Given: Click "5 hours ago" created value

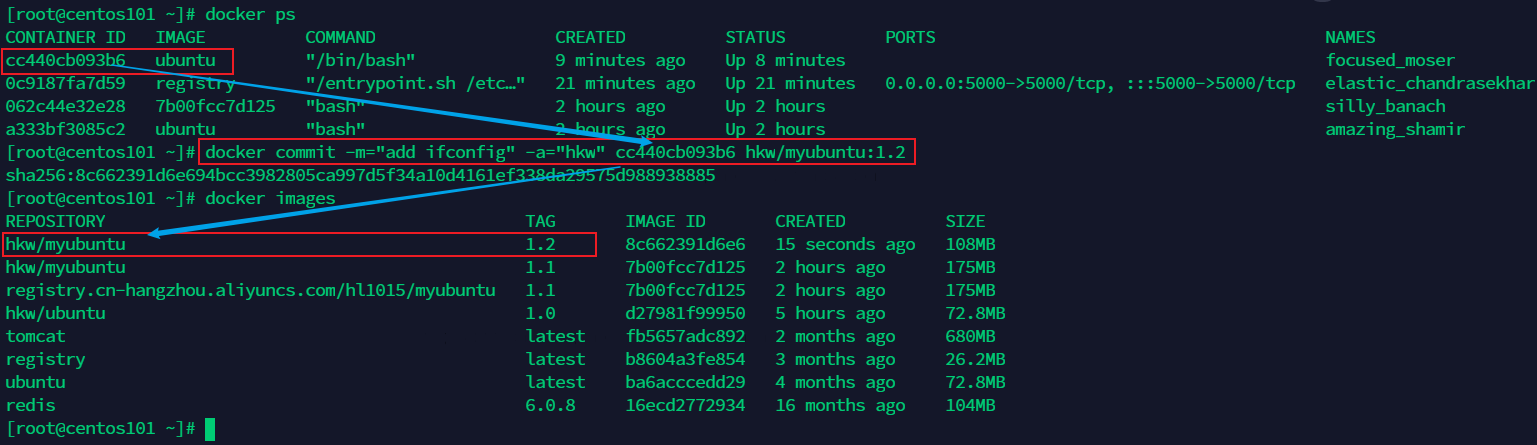Looking at the screenshot, I should 830,313.
